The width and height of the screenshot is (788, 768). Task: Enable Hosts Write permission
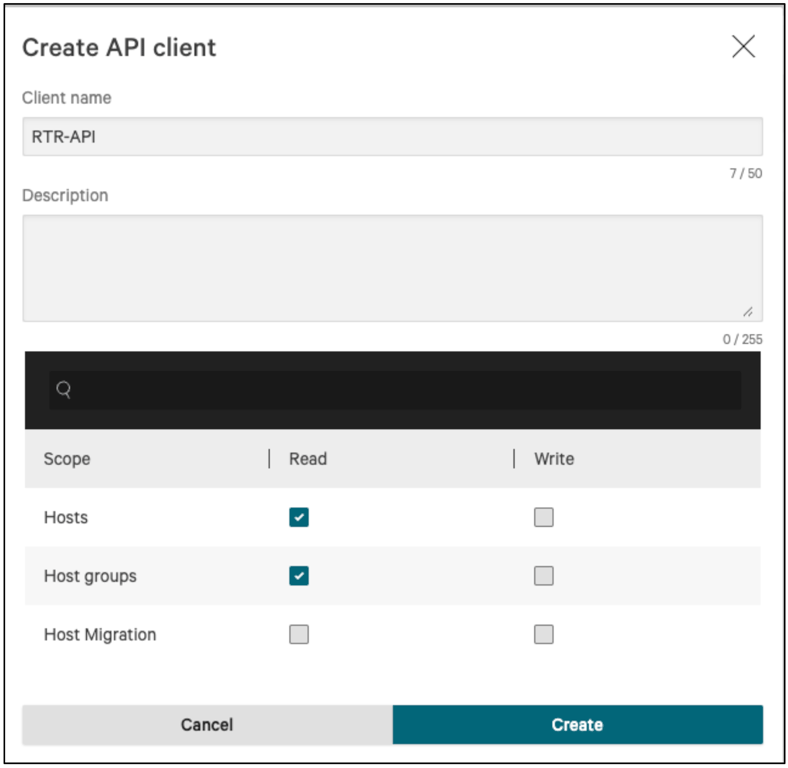point(544,517)
